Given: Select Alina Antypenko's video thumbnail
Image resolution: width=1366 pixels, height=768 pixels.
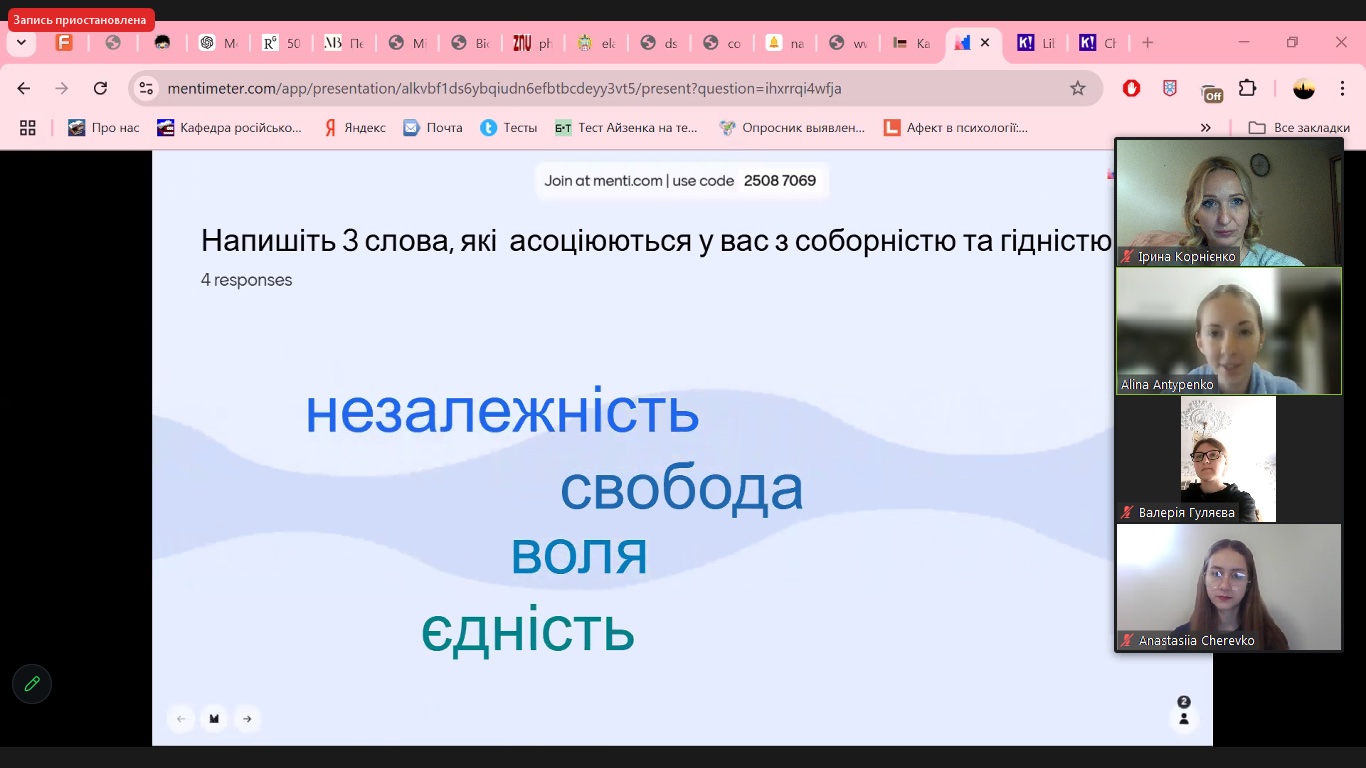Looking at the screenshot, I should pos(1228,330).
